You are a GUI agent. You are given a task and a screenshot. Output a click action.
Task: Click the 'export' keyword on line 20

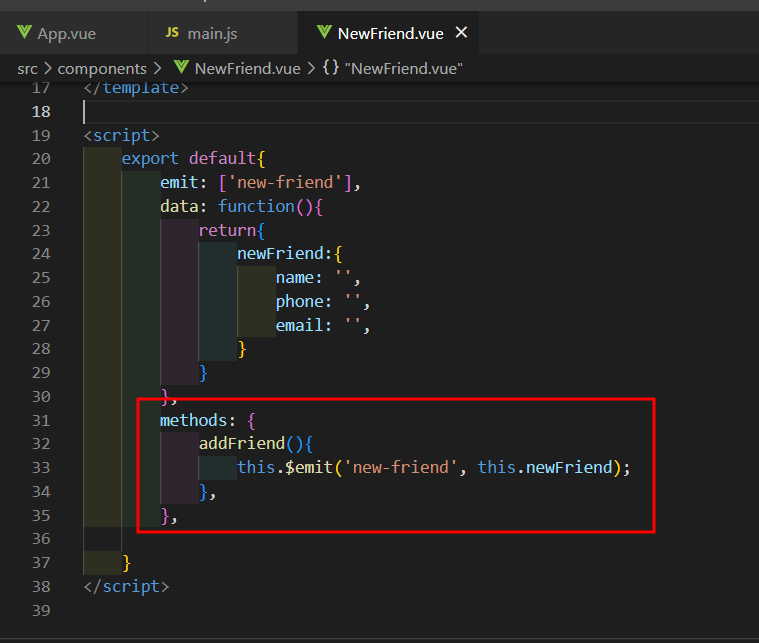150,159
